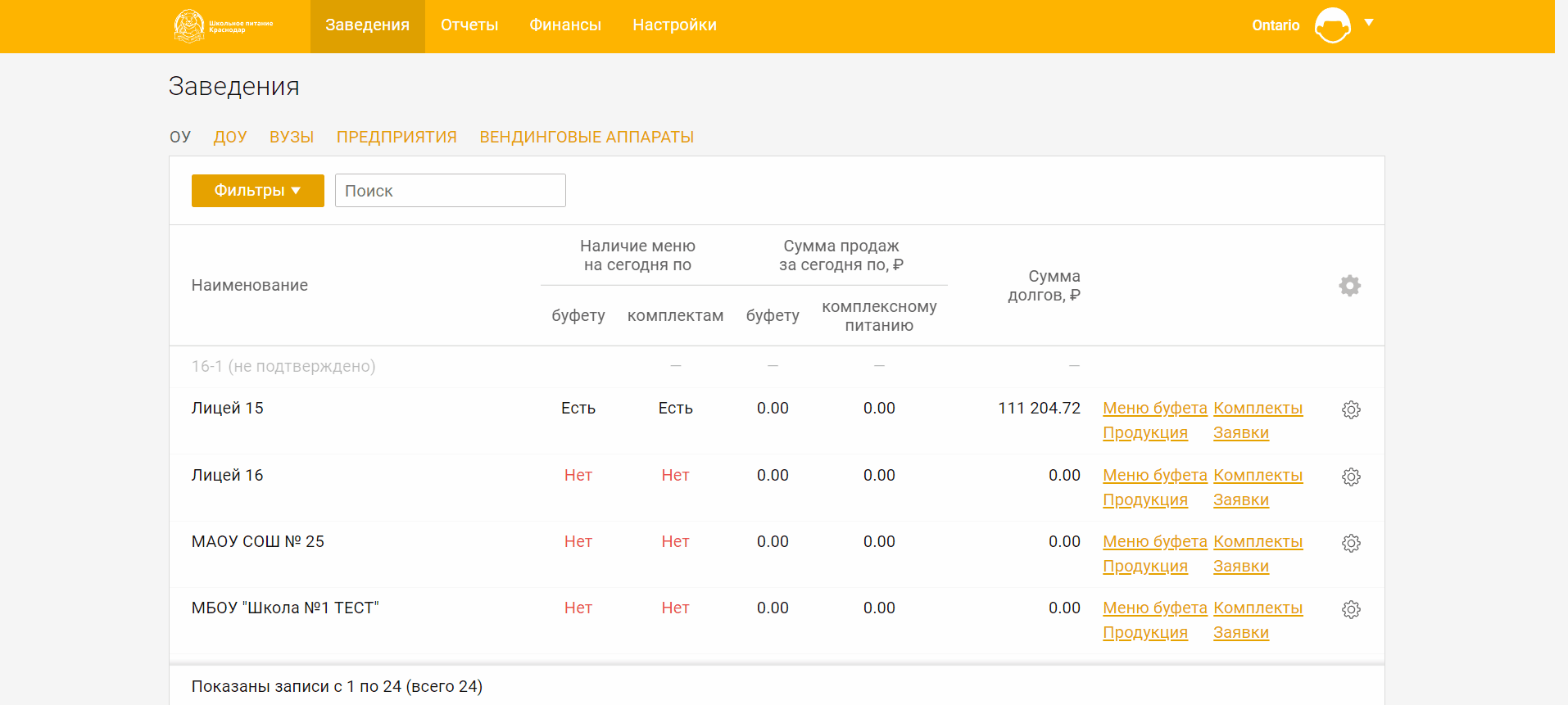Open Продукция link for МАОУ СОШ № 25

point(1144,566)
